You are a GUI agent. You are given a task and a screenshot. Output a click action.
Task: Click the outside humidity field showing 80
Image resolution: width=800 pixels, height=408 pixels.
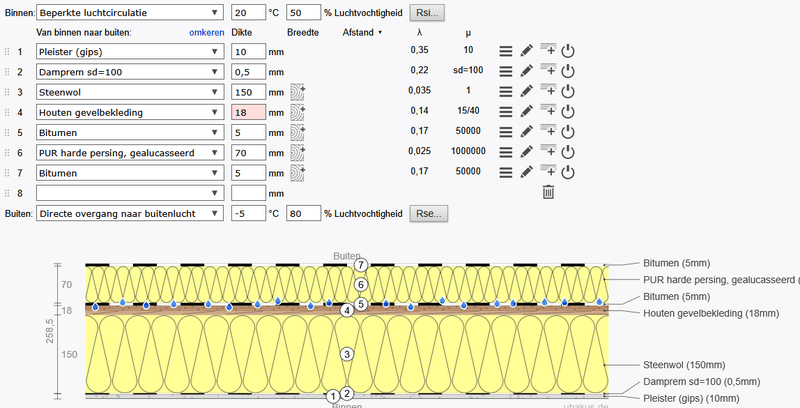(x=304, y=213)
